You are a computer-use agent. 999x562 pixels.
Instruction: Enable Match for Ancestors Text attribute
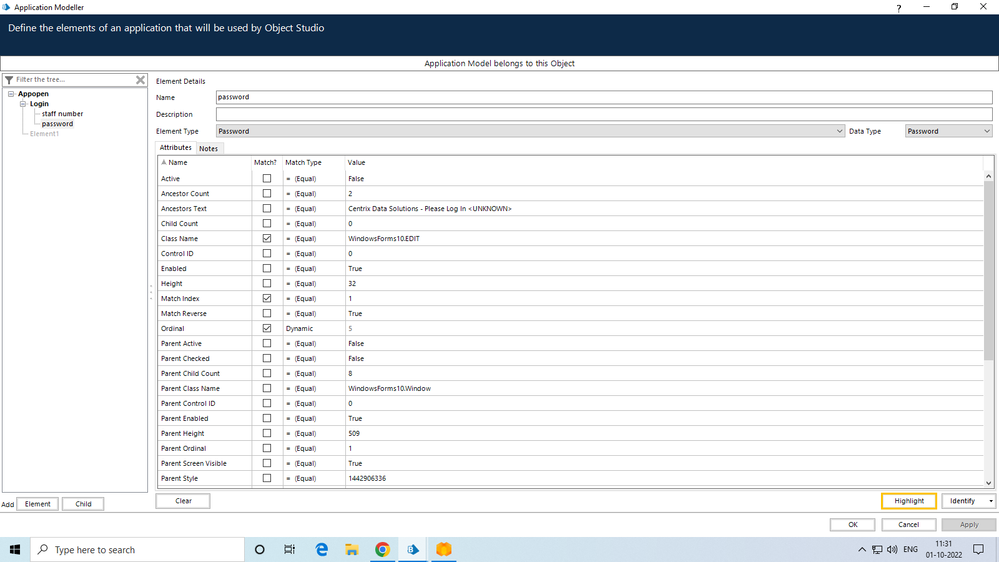coord(266,208)
